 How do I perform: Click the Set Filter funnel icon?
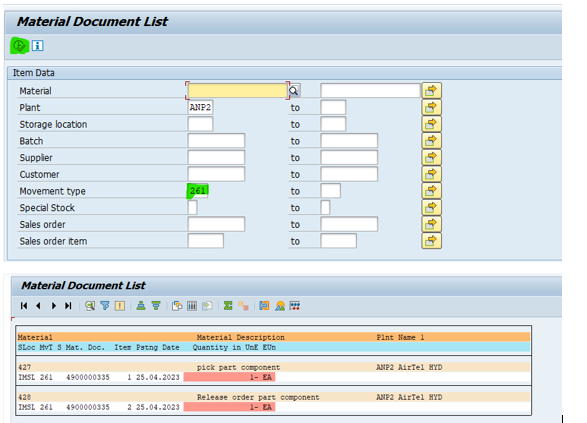click(105, 306)
